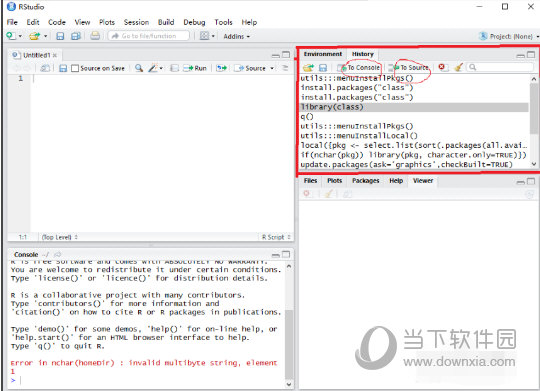Toggle the Source on Save checkbox
Screen dimensions: 540x391
[75, 68]
